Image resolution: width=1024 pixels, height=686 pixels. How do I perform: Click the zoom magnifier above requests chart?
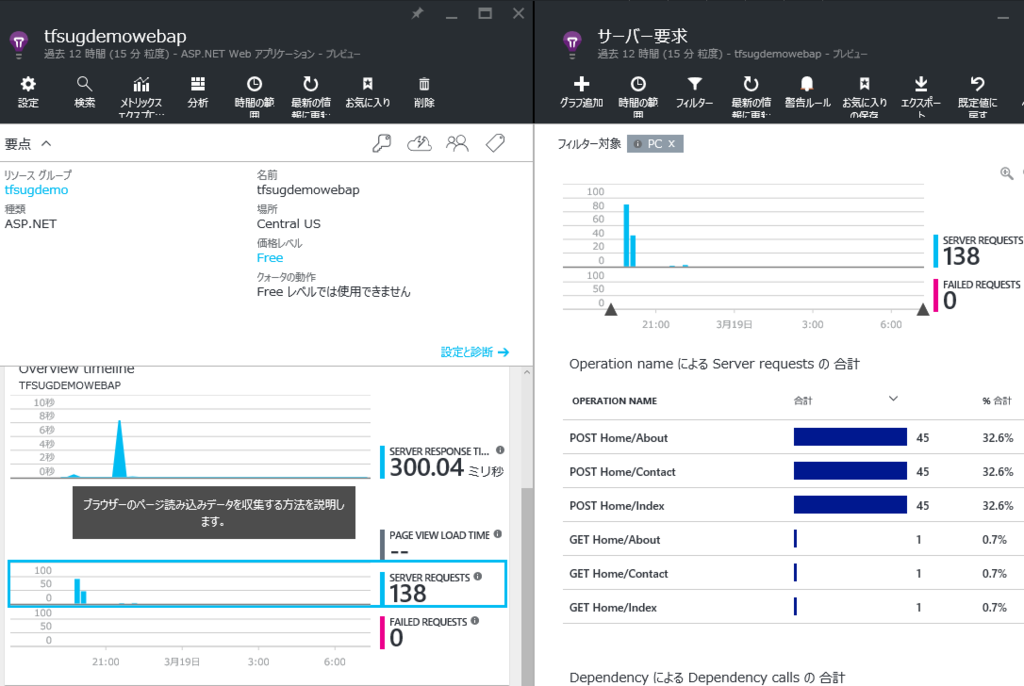pyautogui.click(x=1006, y=173)
